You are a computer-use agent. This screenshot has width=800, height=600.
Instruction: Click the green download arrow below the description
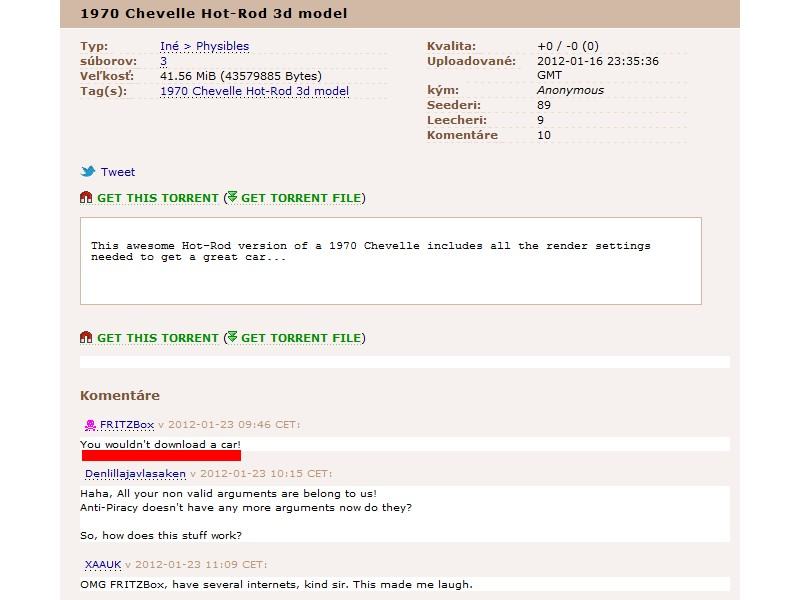tap(232, 337)
